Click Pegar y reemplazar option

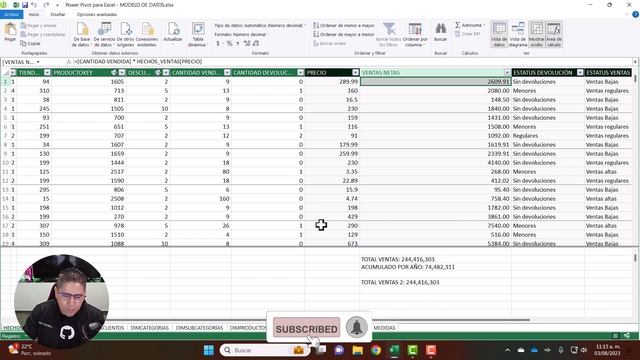(x=43, y=35)
